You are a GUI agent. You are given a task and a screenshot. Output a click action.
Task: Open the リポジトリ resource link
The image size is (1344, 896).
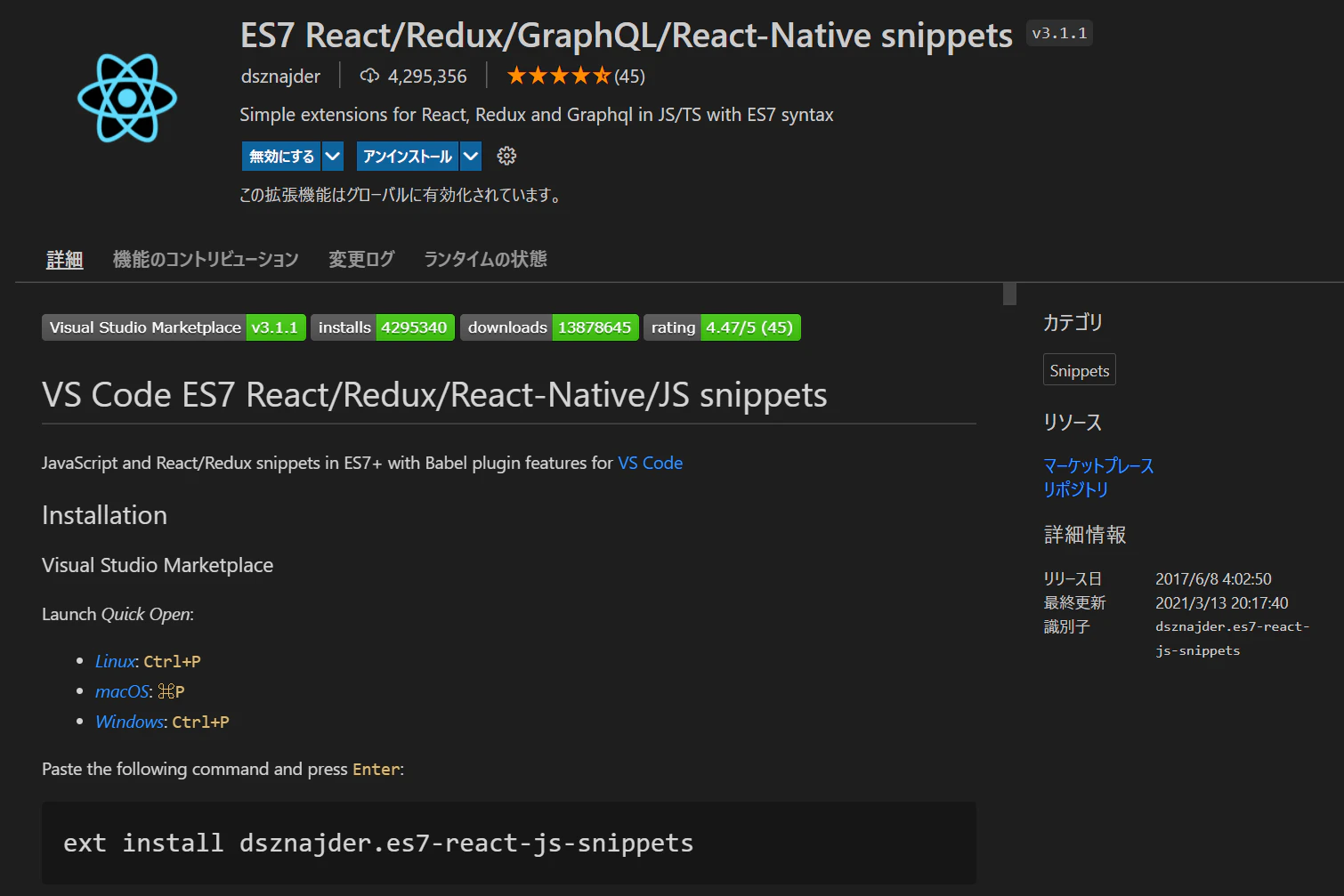pos(1075,488)
